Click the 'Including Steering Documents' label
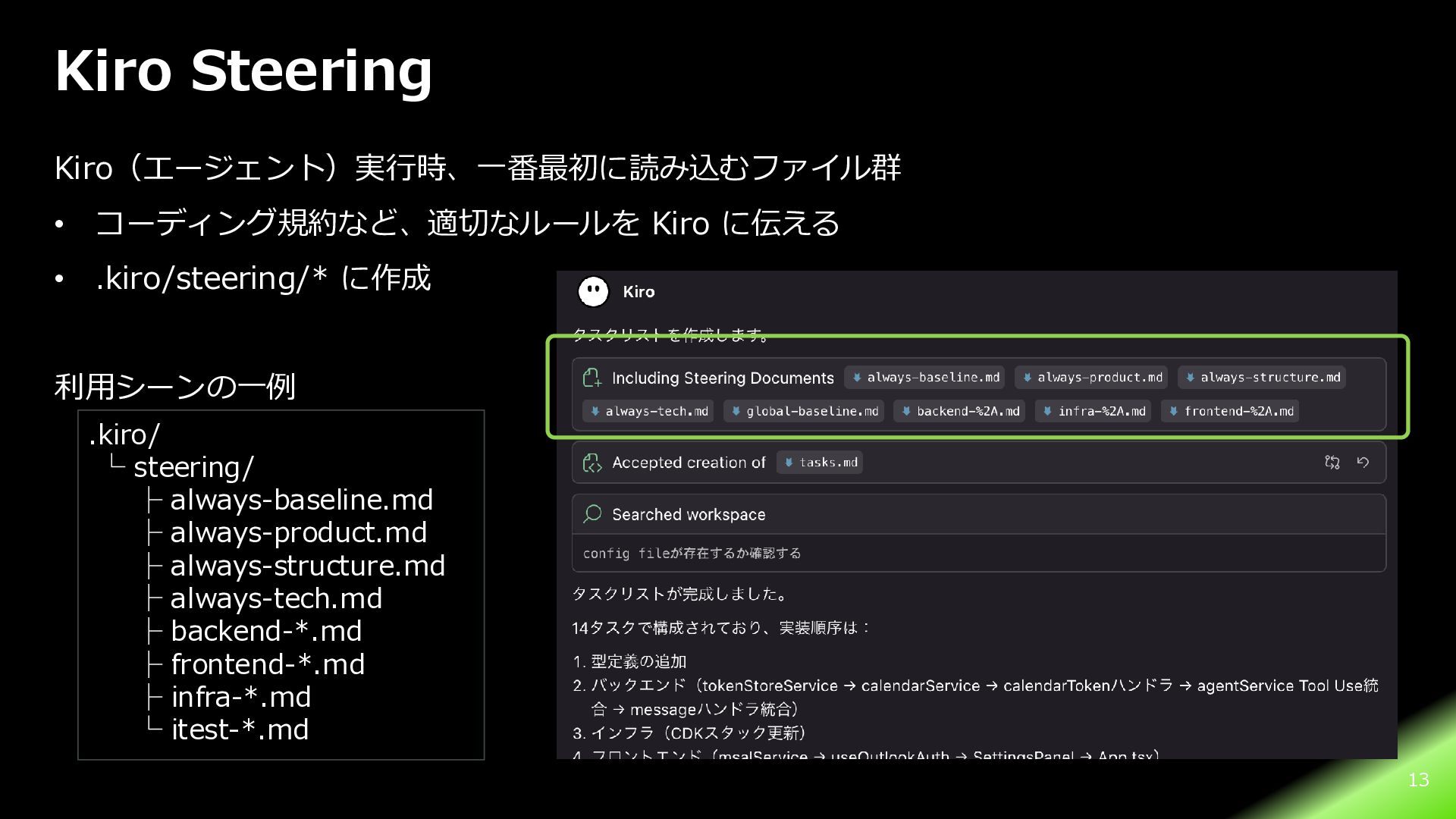 click(x=723, y=378)
